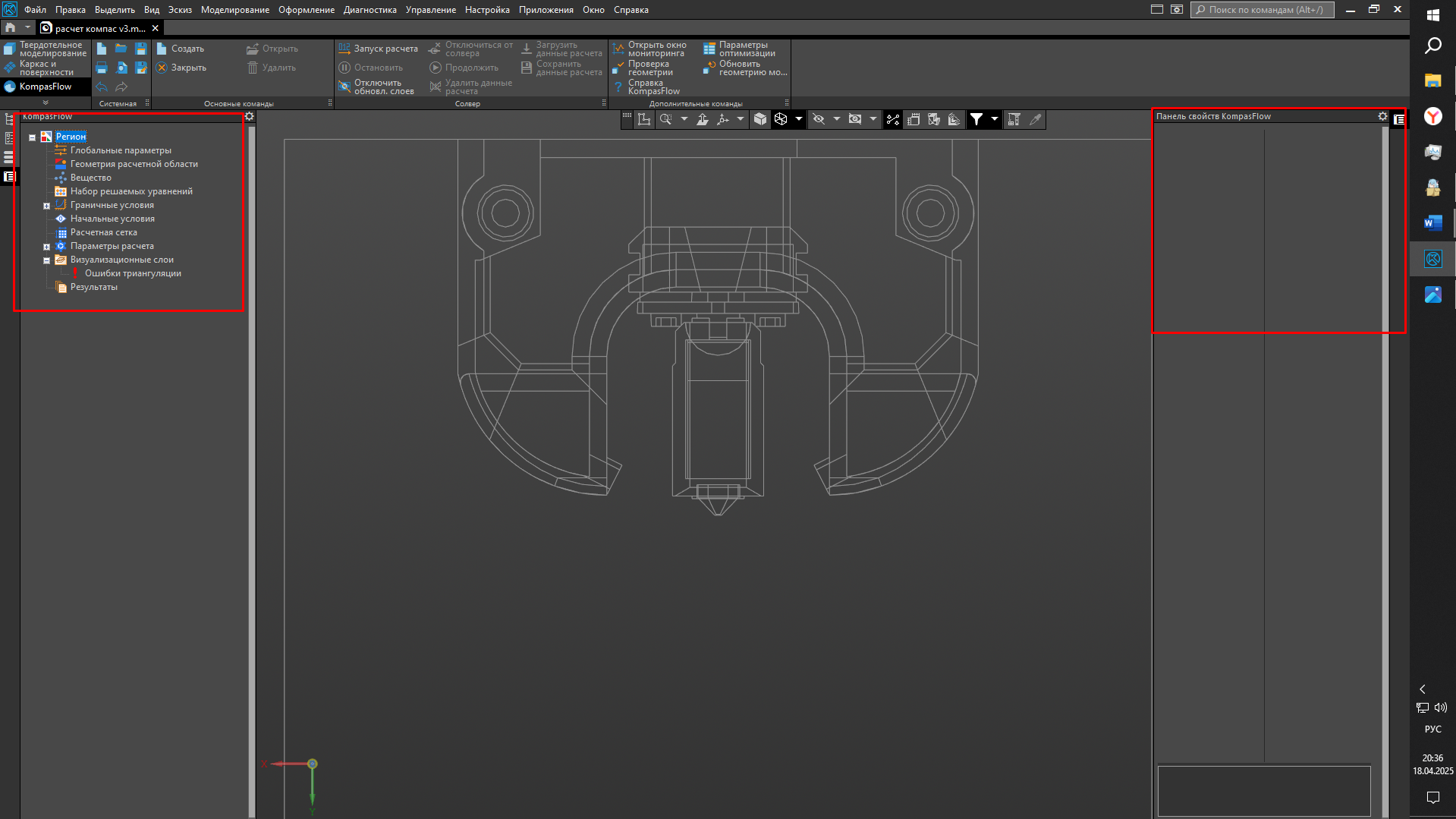Open the Моделирование menu

click(x=234, y=10)
